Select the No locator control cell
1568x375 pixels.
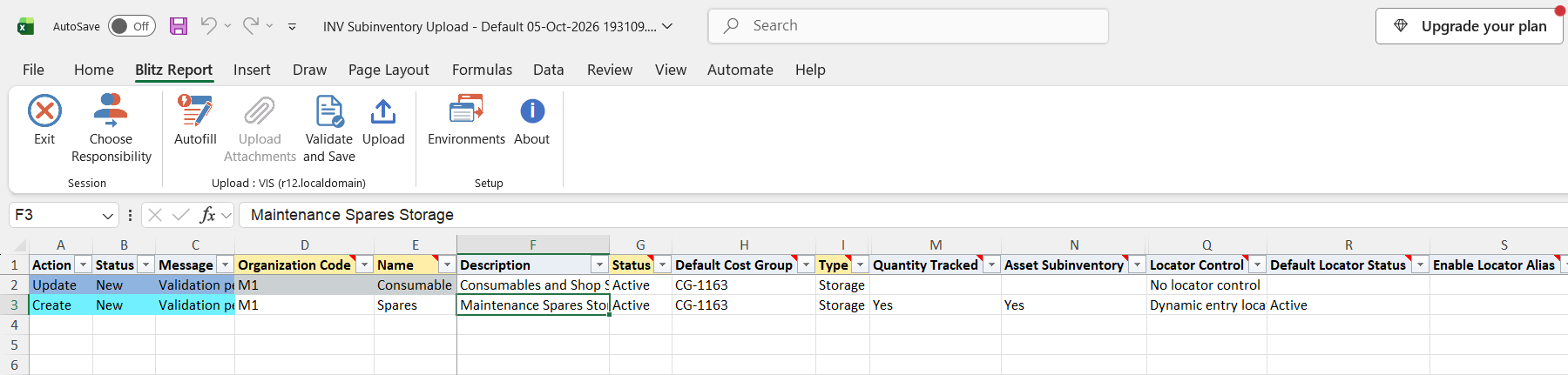click(1207, 285)
